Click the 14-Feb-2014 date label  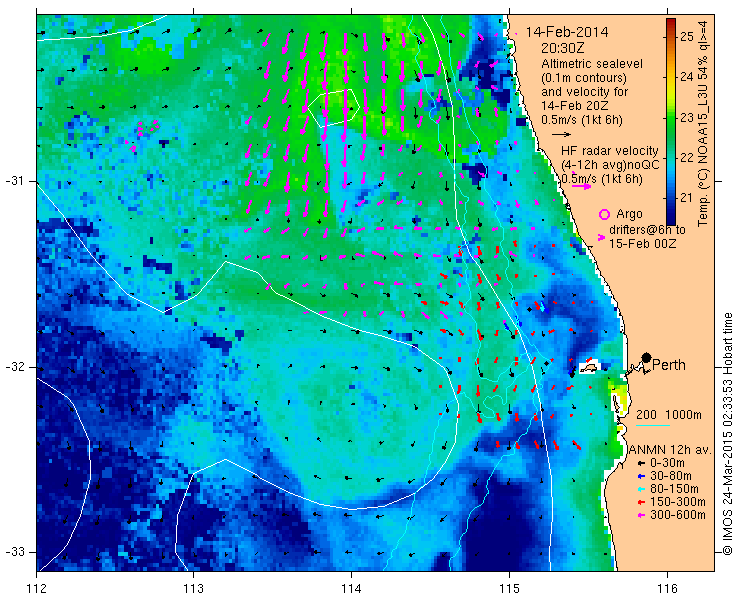pos(567,32)
